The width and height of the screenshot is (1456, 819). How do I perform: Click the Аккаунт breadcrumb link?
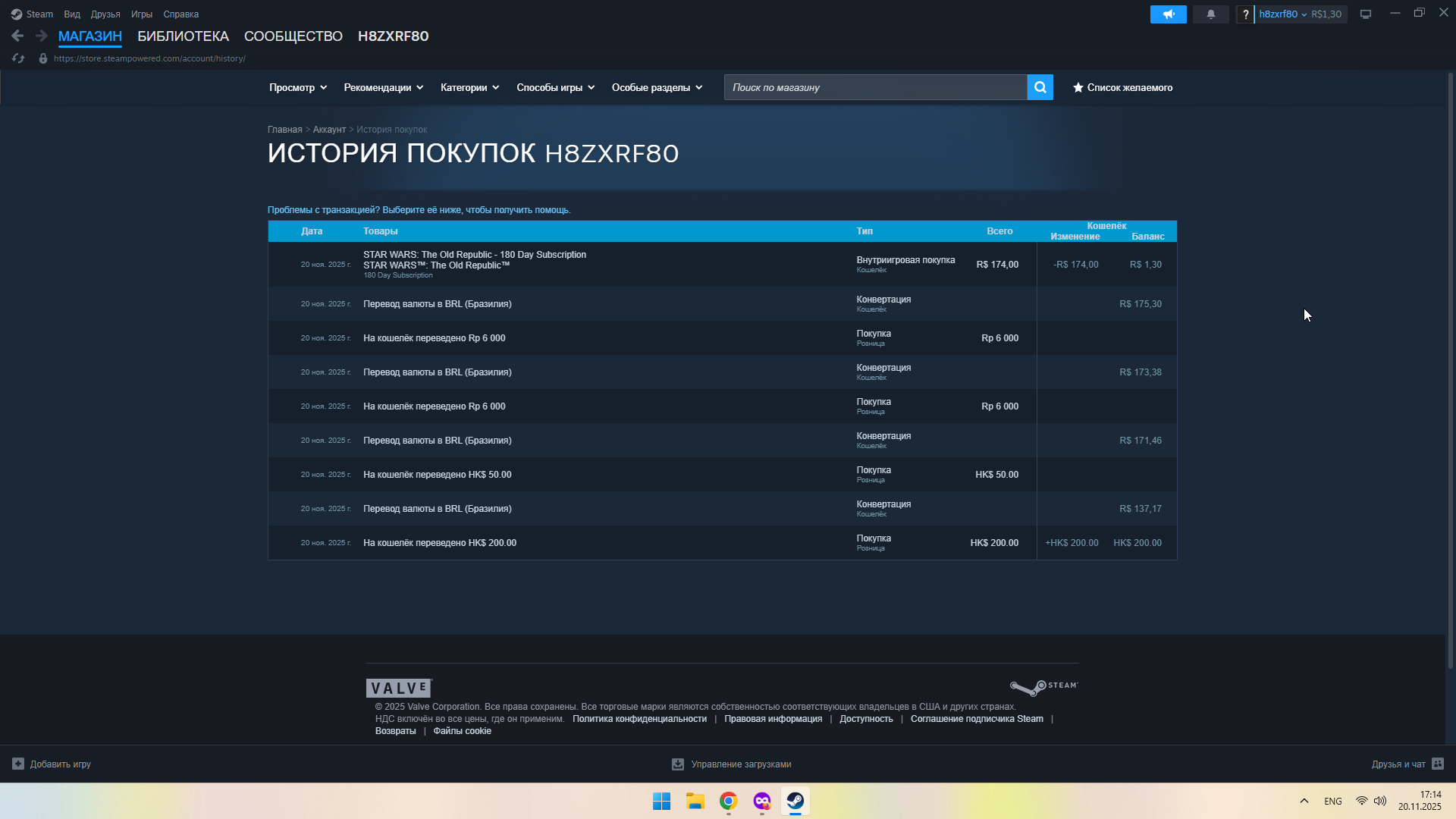(x=329, y=130)
